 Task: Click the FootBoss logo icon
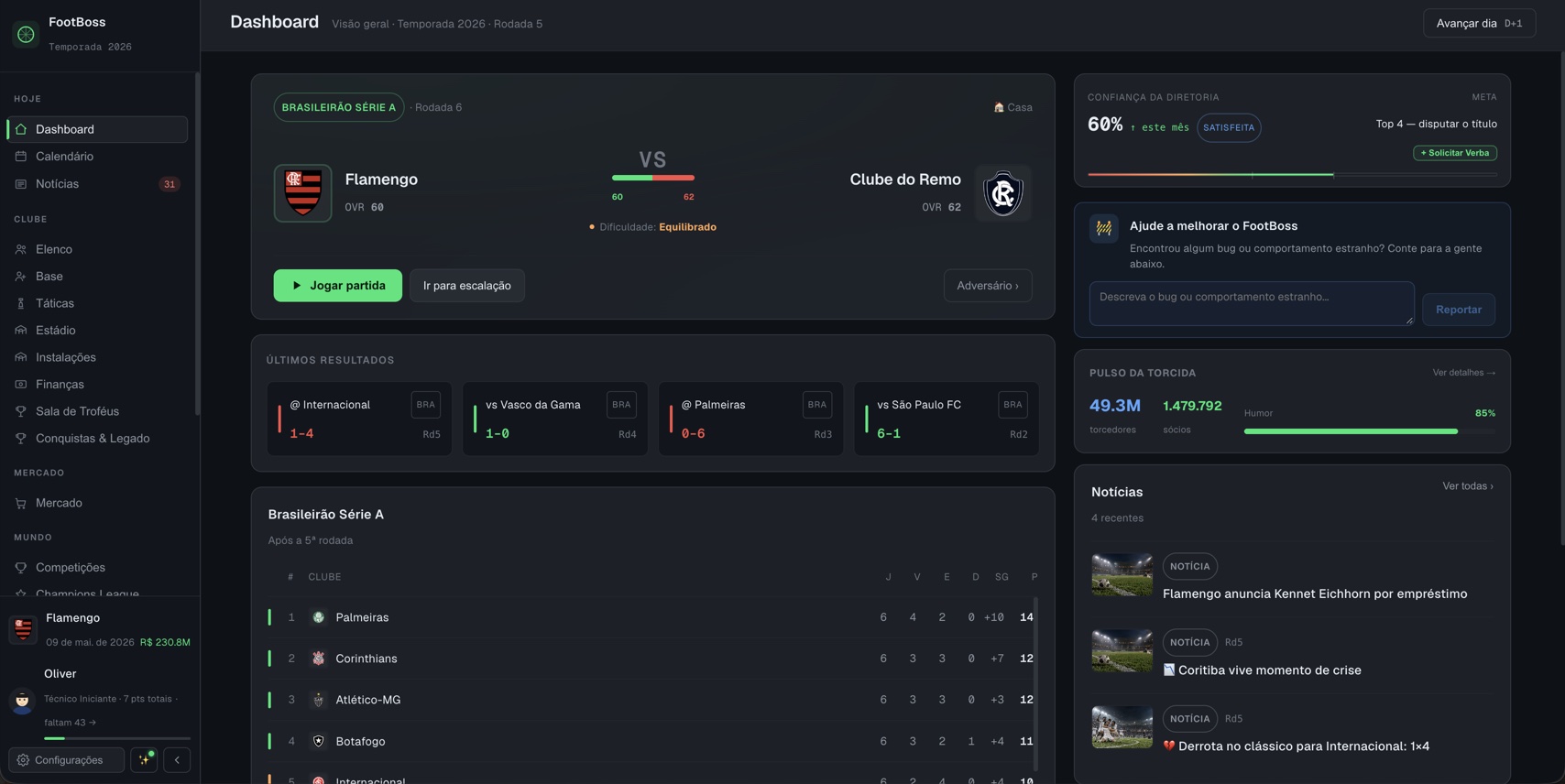coord(26,34)
